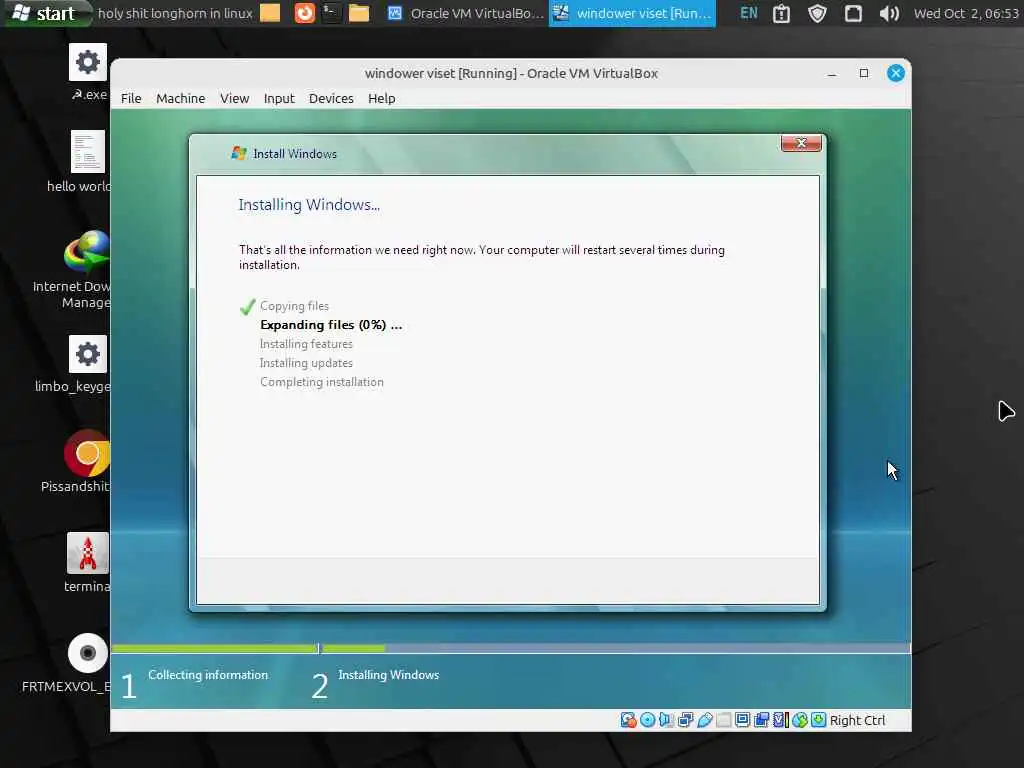Close the Install Windows dialog
The width and height of the screenshot is (1024, 768).
[x=801, y=143]
